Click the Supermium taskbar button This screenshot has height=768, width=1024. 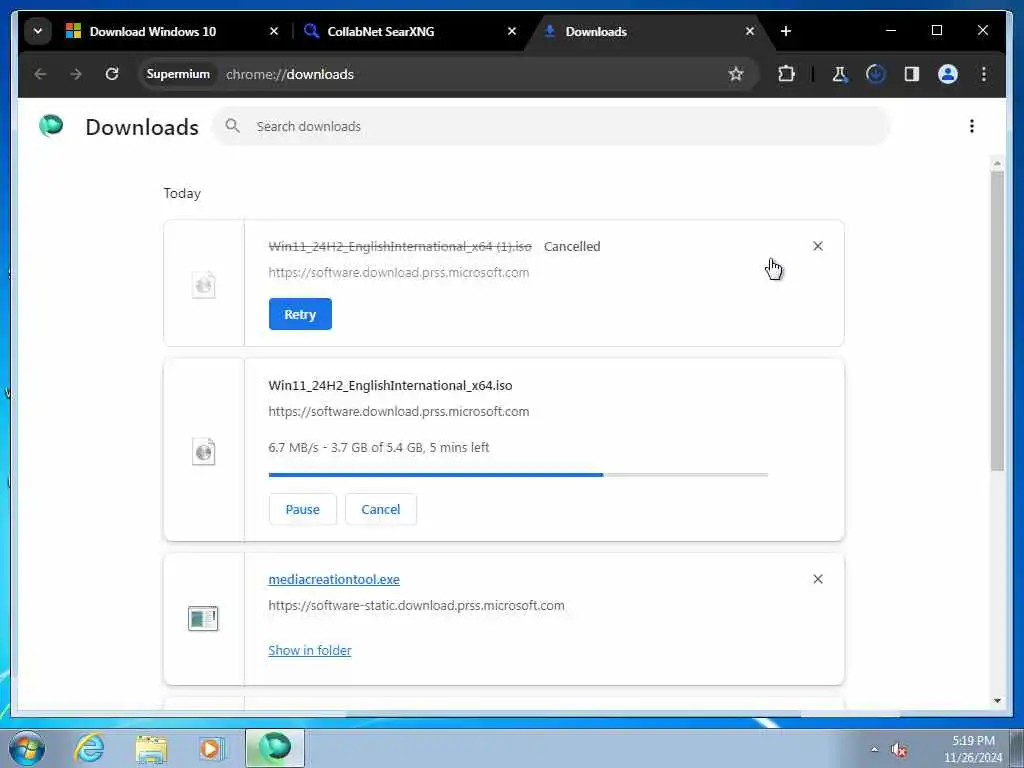(x=275, y=748)
